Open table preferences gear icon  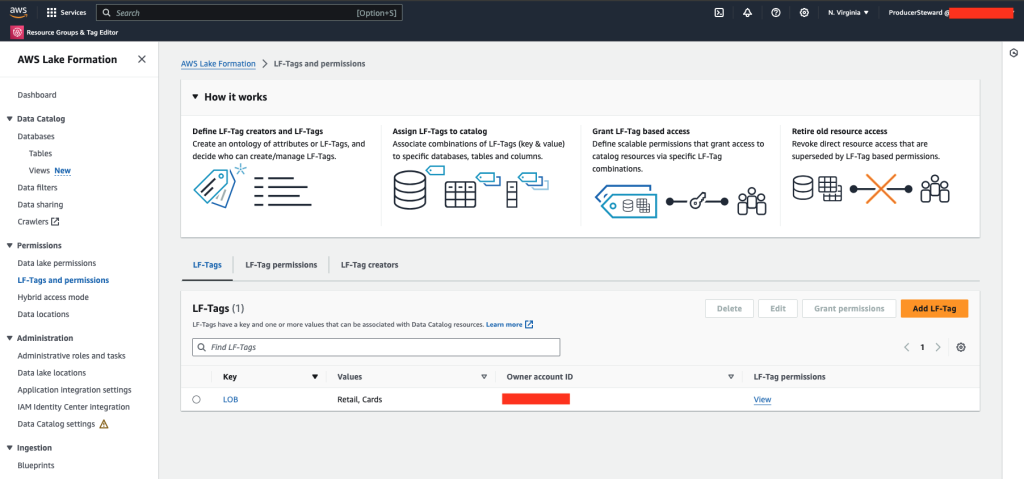tap(961, 347)
